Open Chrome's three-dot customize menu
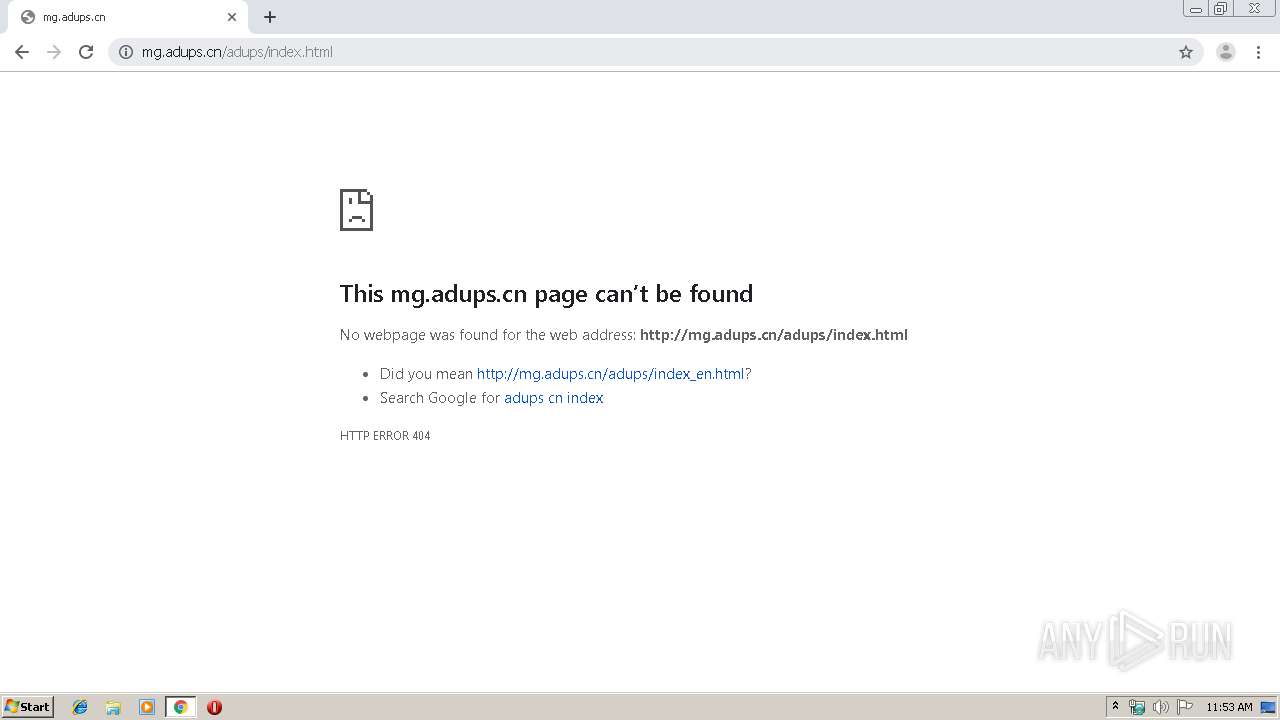The image size is (1280, 720). point(1259,52)
